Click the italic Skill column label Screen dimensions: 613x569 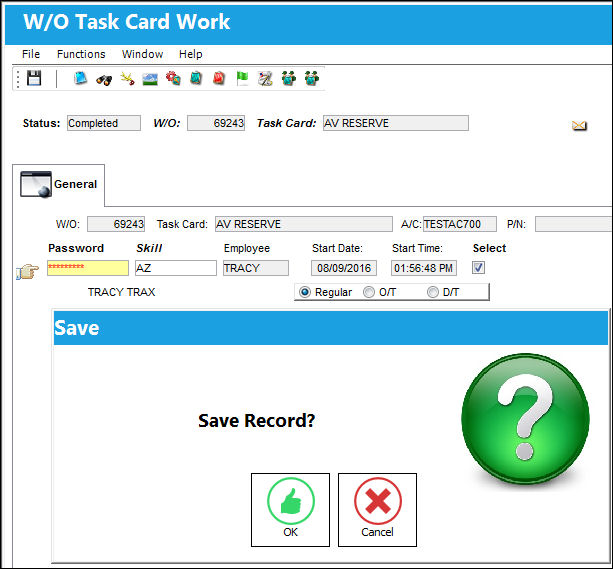149,248
